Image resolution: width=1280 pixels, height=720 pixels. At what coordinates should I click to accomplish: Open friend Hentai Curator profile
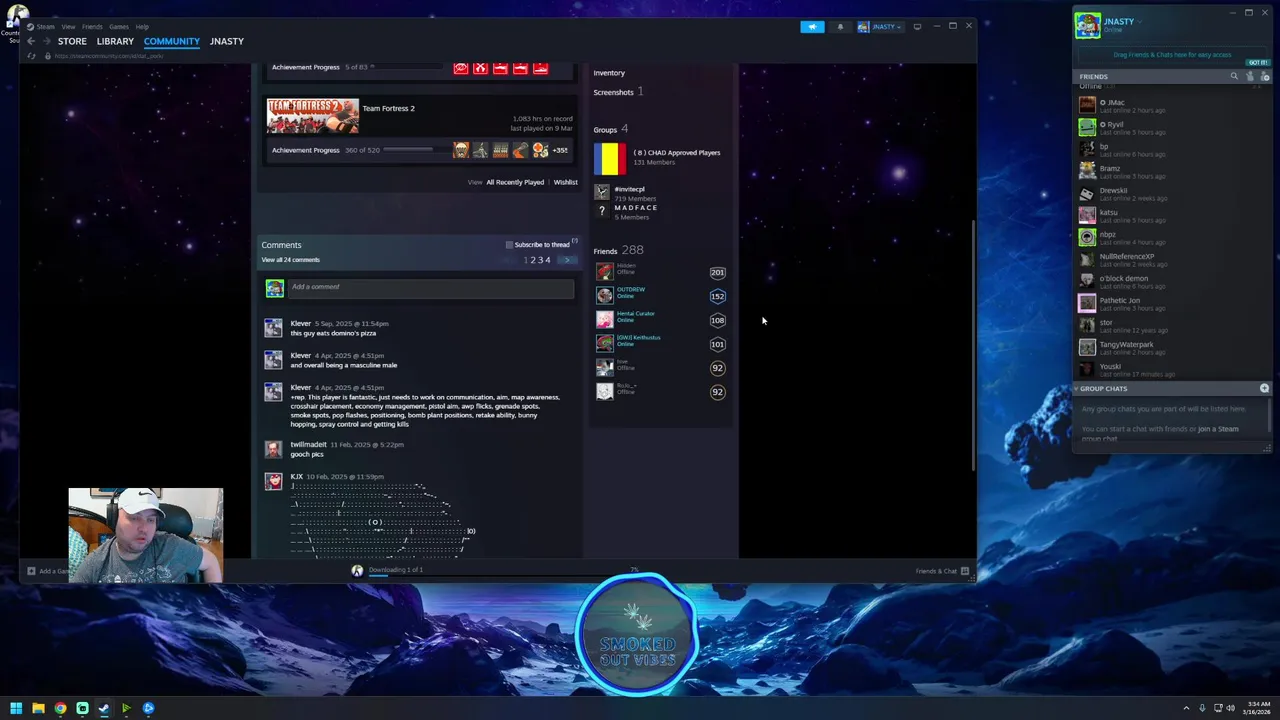635,314
